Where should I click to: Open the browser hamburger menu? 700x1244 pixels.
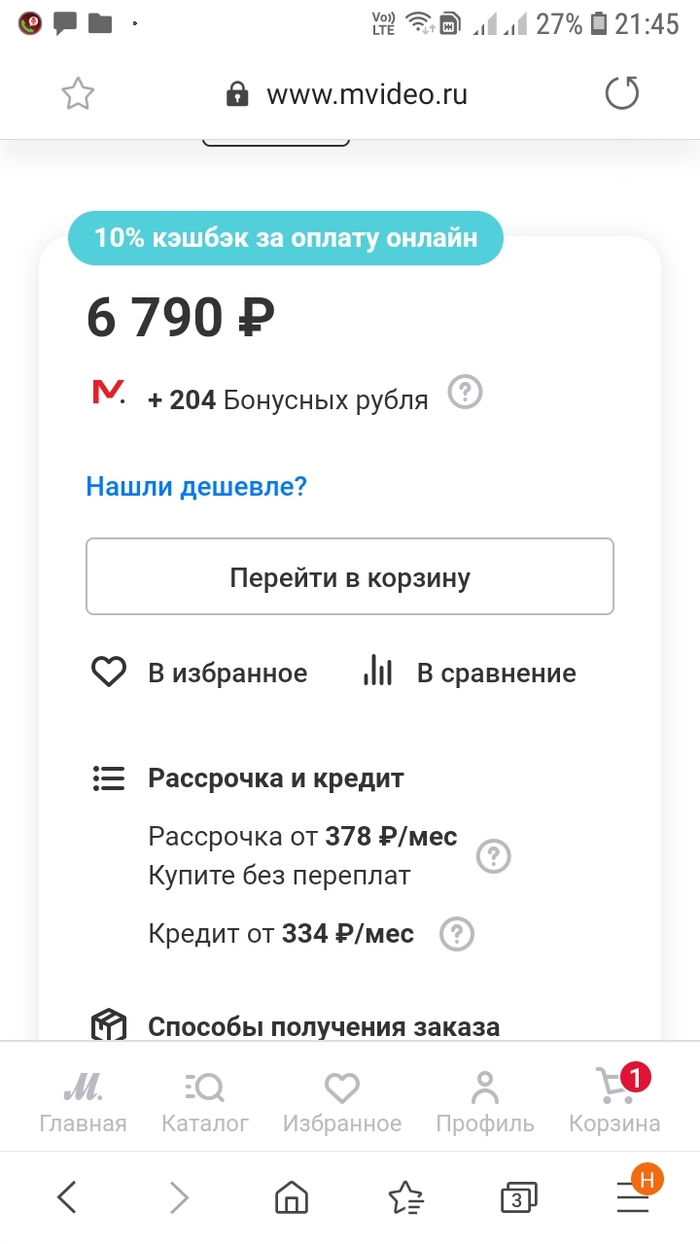coord(632,1196)
